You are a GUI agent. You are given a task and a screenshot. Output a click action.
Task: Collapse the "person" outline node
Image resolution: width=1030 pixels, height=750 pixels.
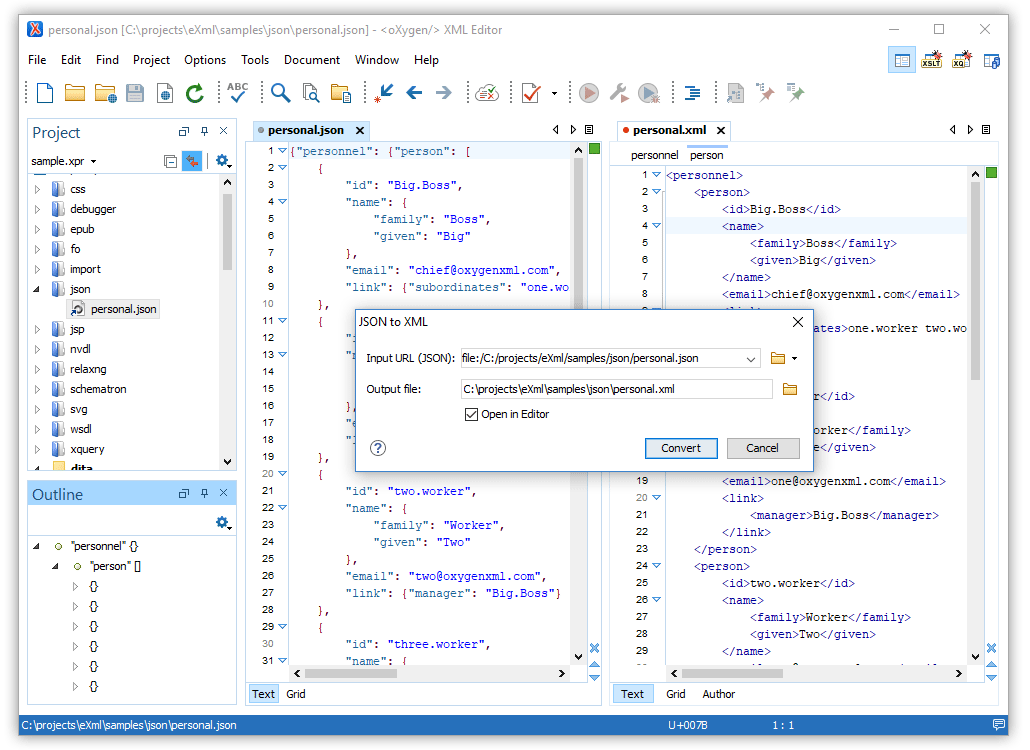(x=55, y=566)
